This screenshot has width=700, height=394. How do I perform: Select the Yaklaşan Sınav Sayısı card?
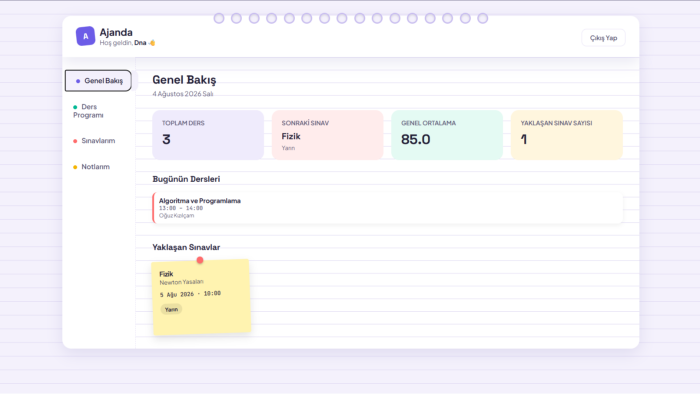click(567, 135)
